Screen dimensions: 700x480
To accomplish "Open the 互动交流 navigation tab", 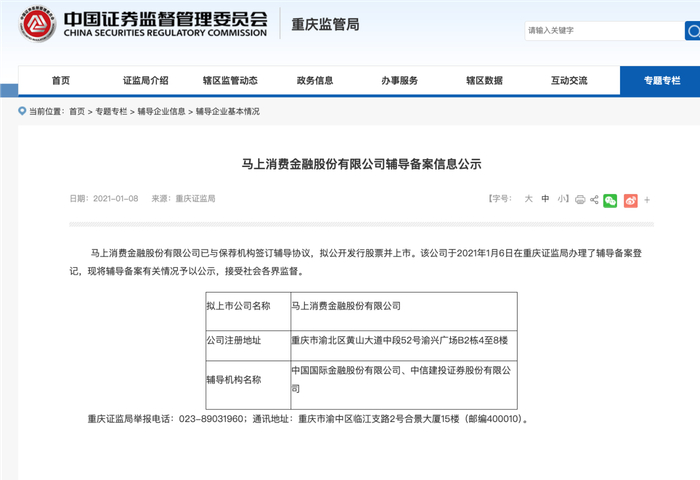I will pos(569,80).
